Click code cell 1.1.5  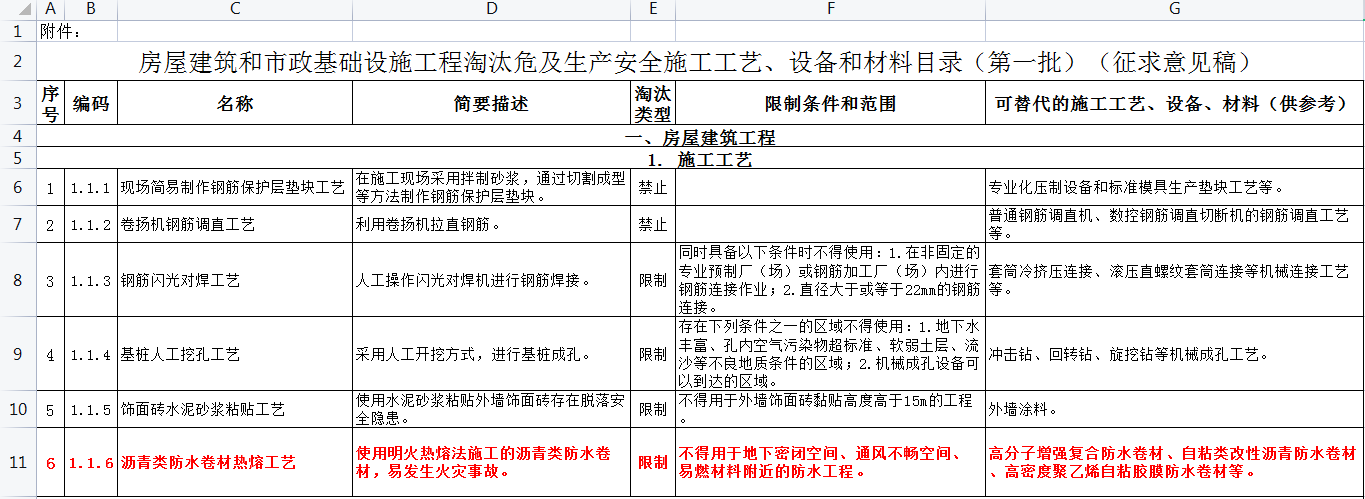tap(91, 409)
